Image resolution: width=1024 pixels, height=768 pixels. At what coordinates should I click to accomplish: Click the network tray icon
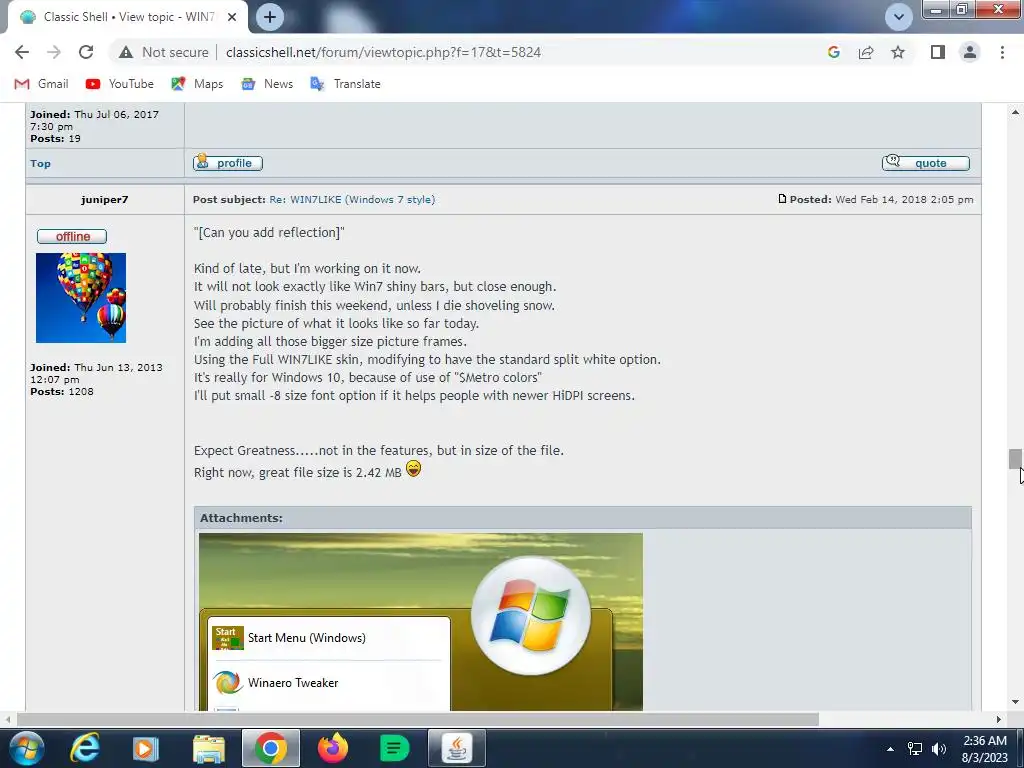click(915, 749)
